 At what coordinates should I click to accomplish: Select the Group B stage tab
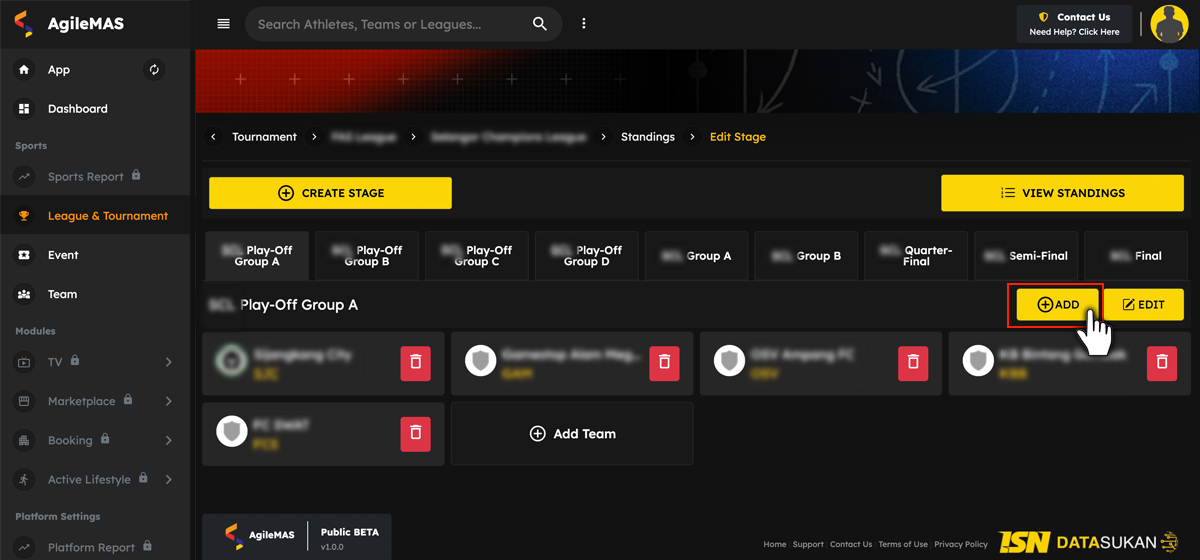[x=807, y=256]
